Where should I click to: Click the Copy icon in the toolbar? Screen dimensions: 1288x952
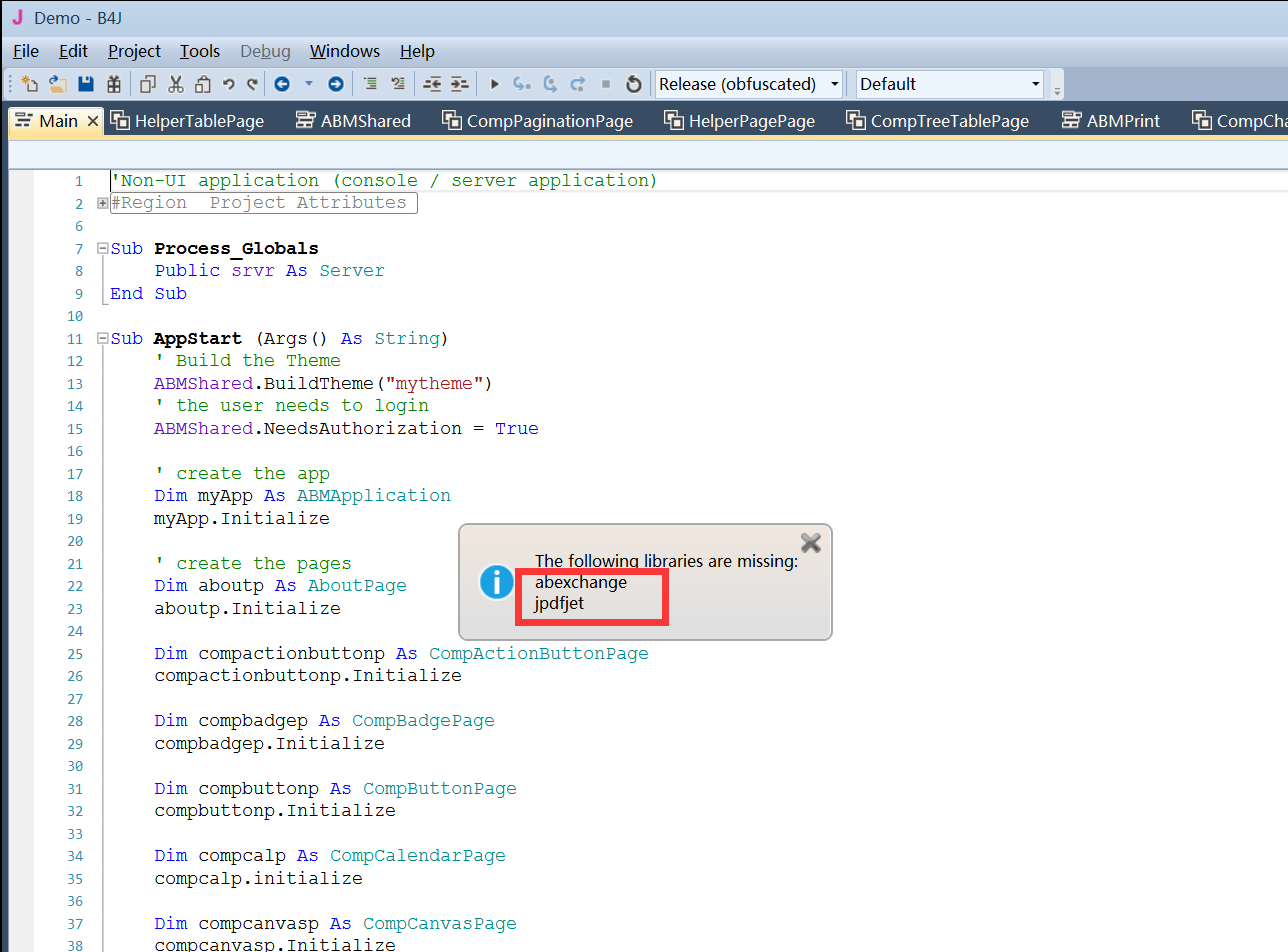click(148, 84)
